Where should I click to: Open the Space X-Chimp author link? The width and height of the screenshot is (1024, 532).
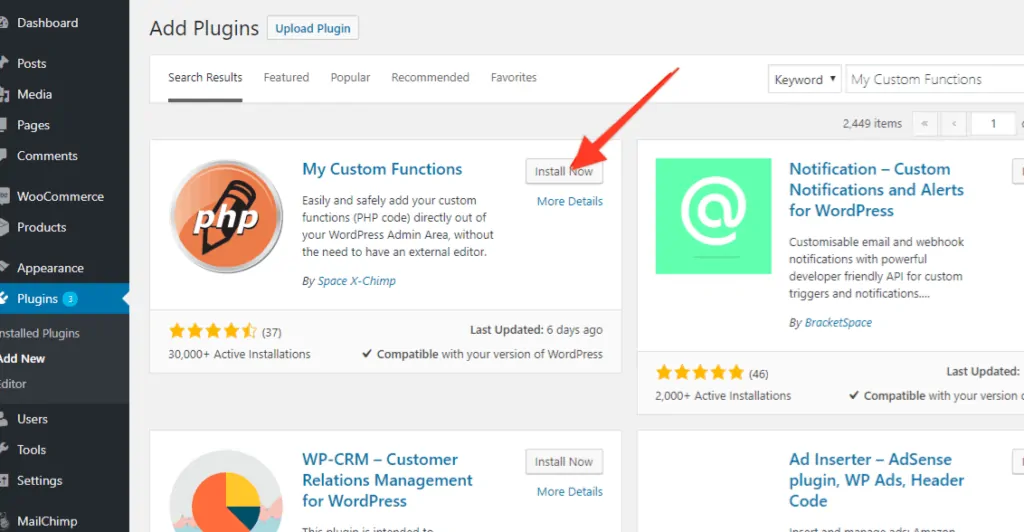[x=357, y=281]
